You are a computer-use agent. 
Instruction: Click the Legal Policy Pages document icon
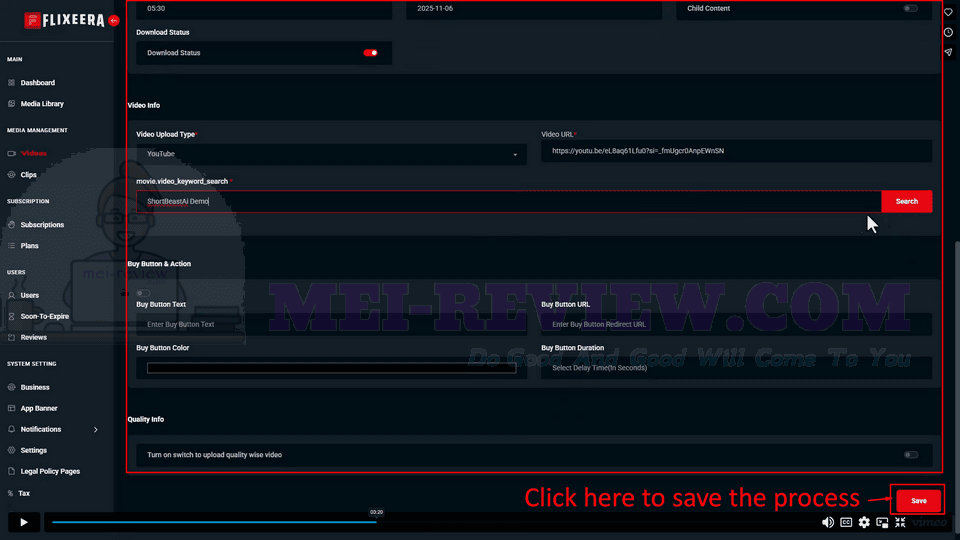tap(11, 471)
